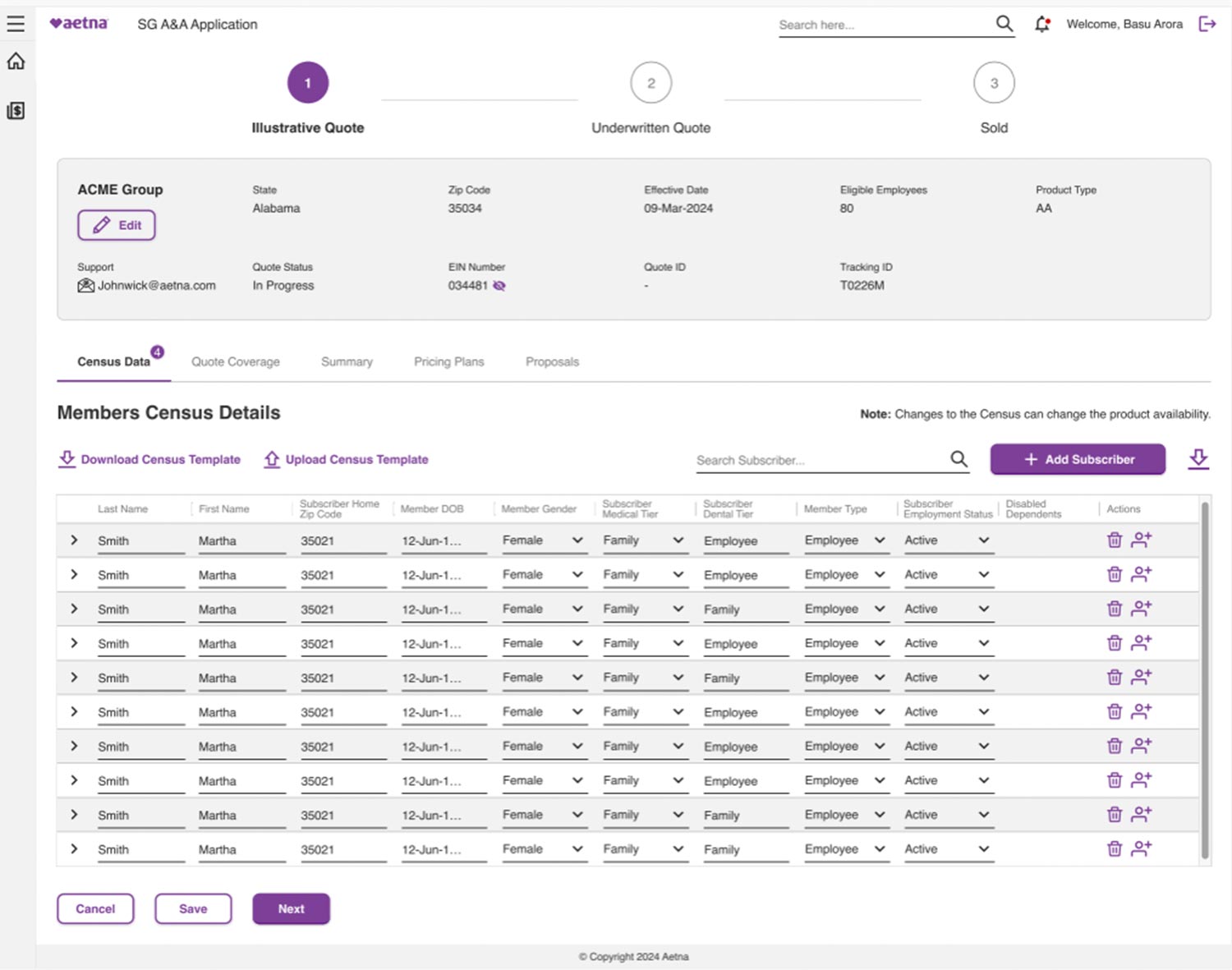Toggle EIN Number visibility eye icon

pos(499,286)
